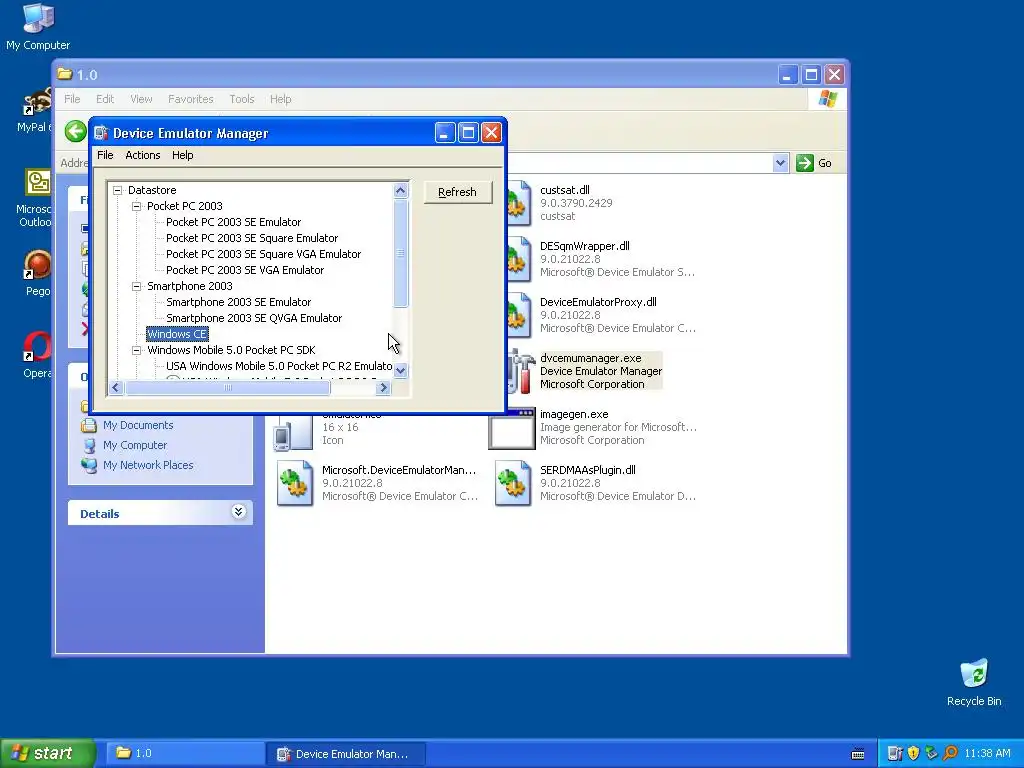The width and height of the screenshot is (1024, 768).
Task: Expand the Details panel chevron
Action: click(238, 512)
